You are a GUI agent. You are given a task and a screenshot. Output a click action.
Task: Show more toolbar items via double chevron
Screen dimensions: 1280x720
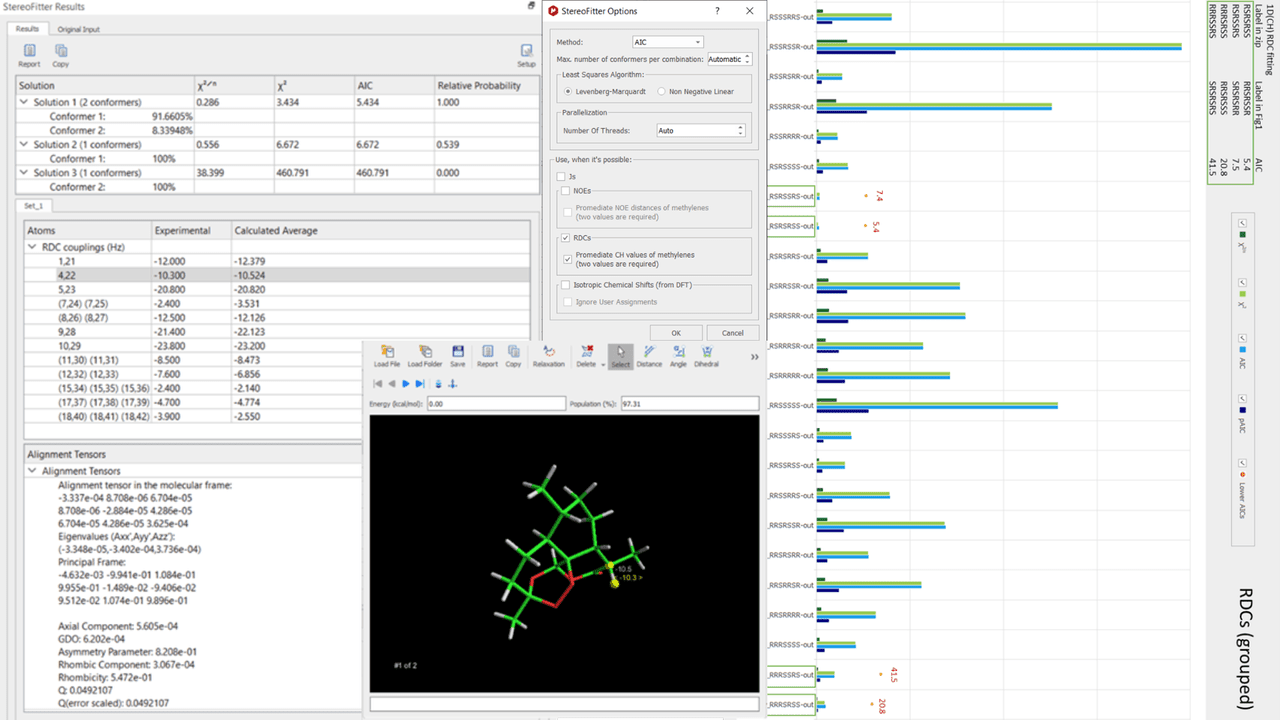754,357
